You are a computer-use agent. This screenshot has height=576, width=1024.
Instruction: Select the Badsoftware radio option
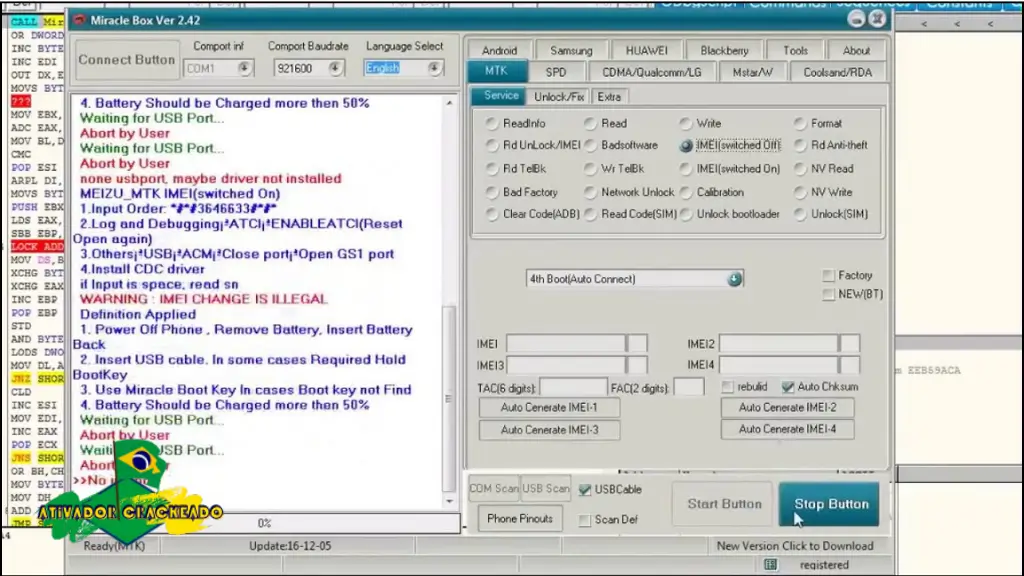point(590,146)
